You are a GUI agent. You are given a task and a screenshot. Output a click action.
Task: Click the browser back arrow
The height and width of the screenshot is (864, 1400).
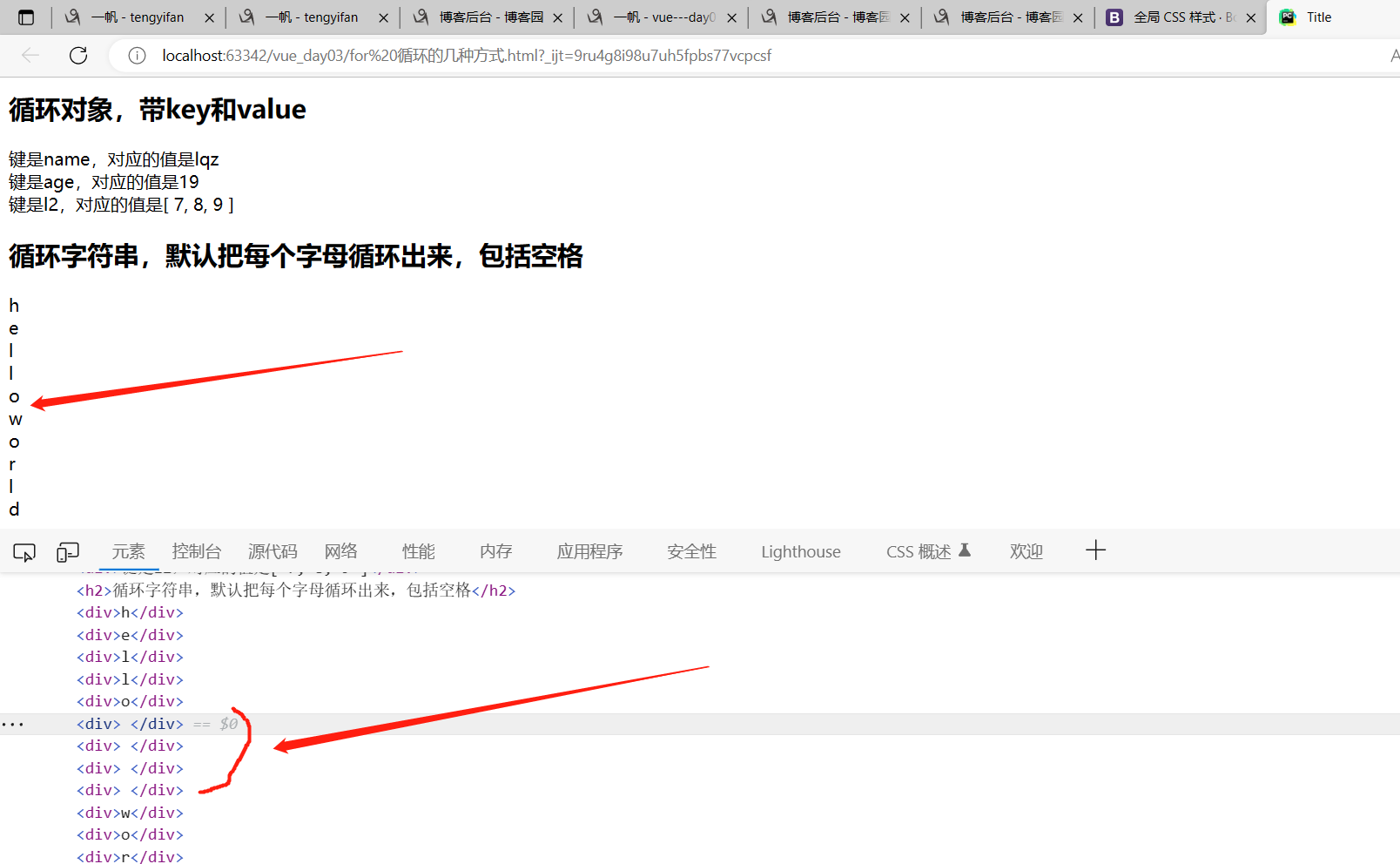(x=30, y=56)
